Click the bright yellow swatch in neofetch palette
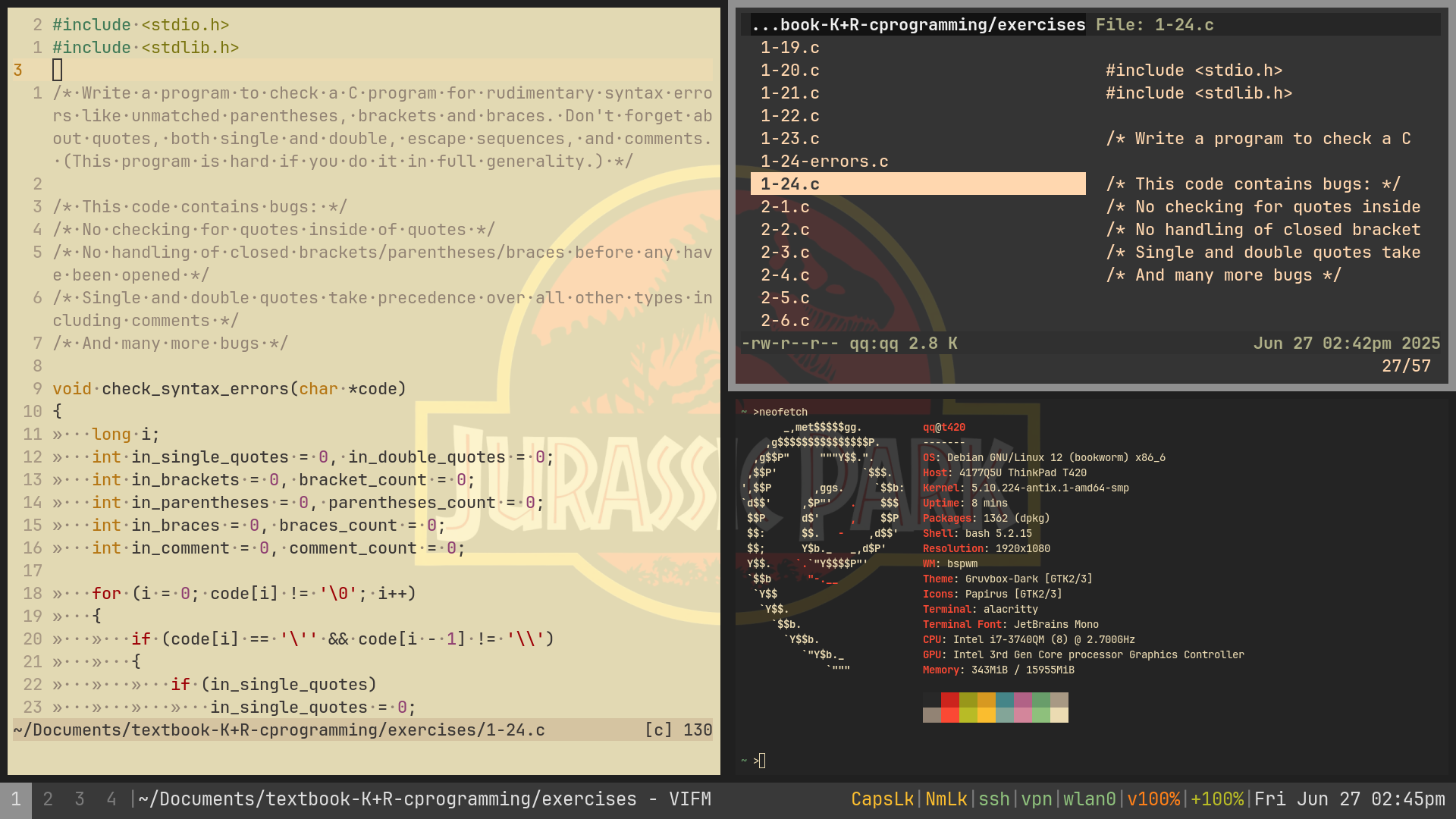 pyautogui.click(x=987, y=715)
